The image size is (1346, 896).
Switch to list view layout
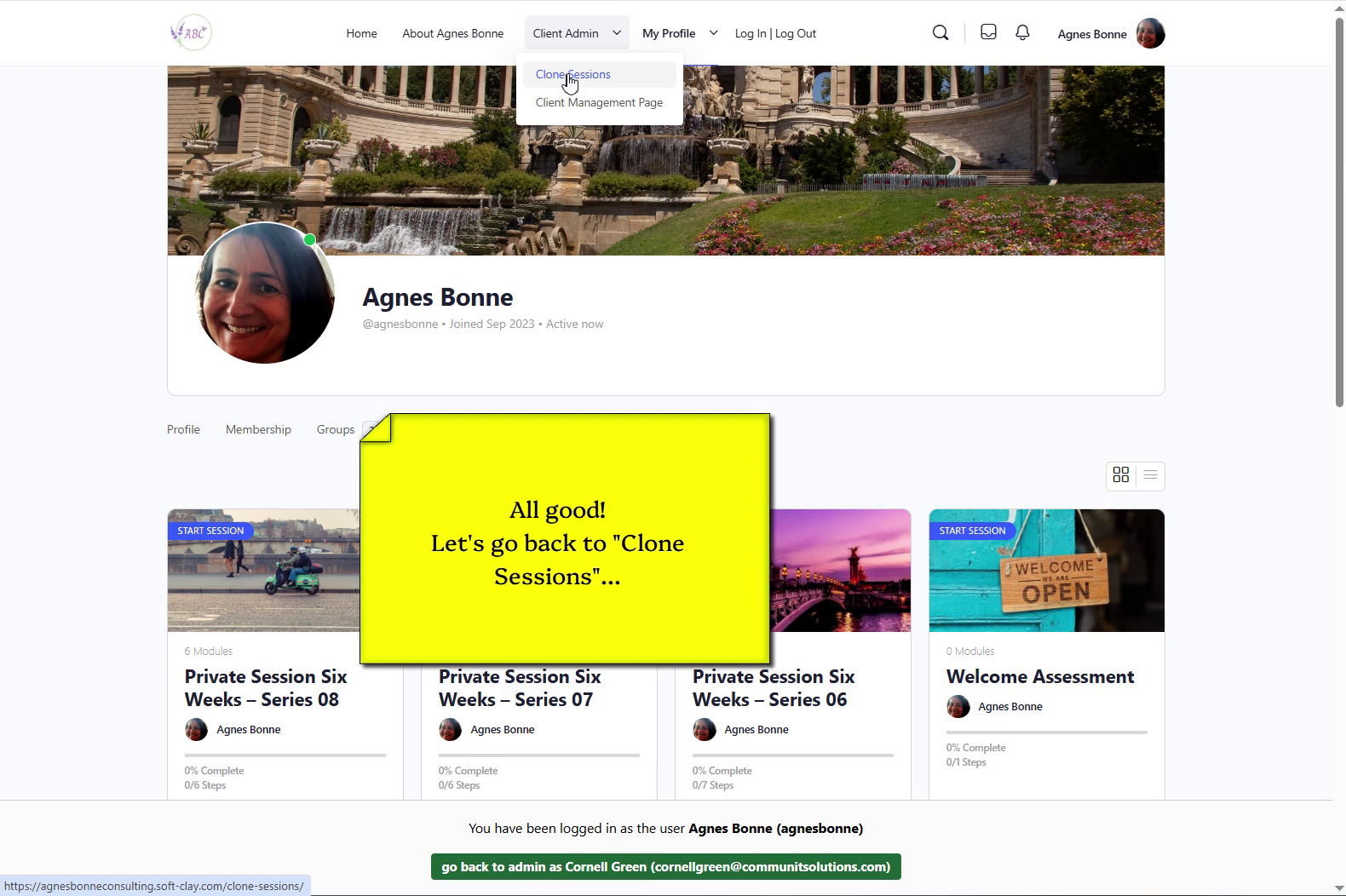pyautogui.click(x=1150, y=475)
